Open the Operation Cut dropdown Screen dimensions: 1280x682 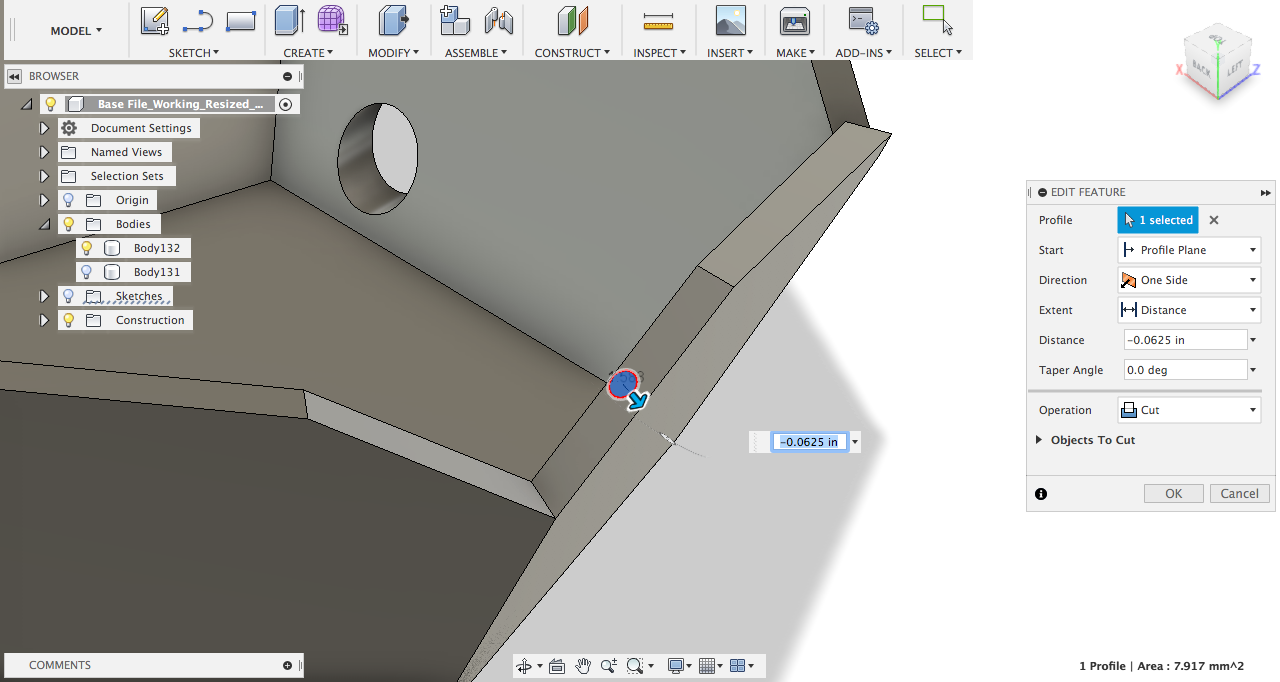click(x=1189, y=410)
